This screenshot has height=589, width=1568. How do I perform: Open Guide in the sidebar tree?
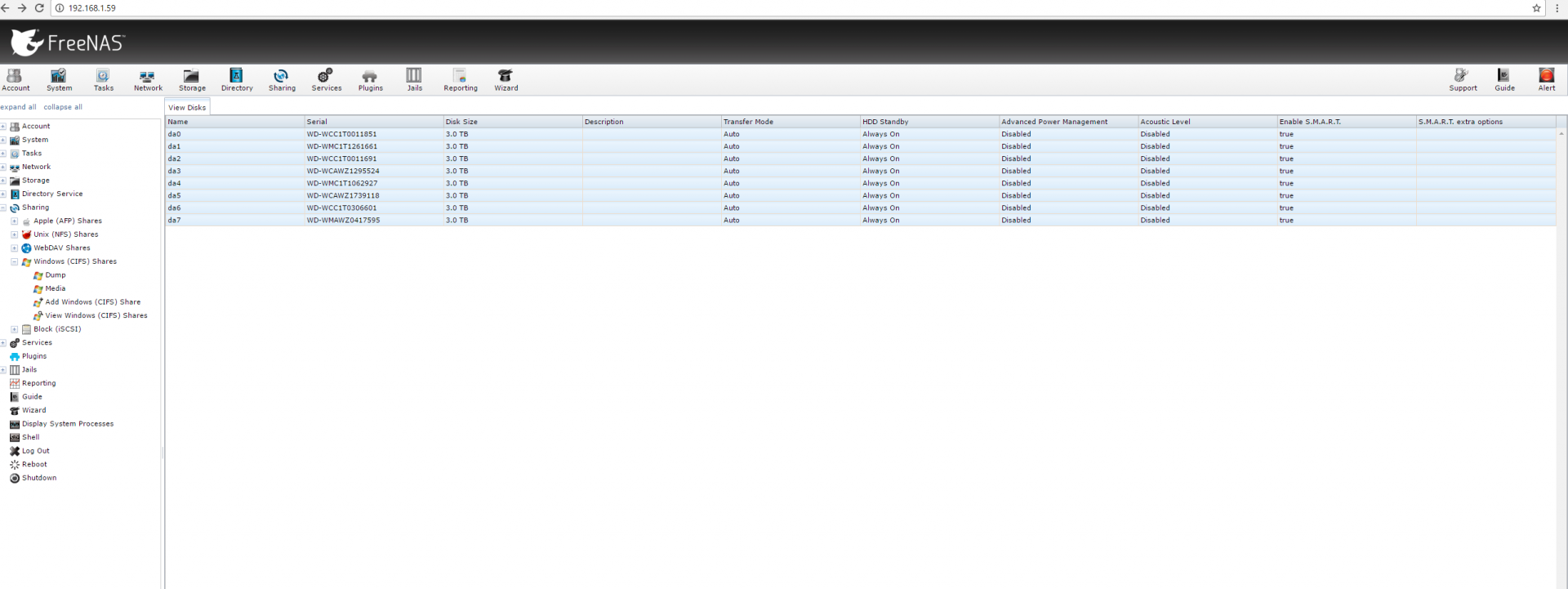coord(32,397)
